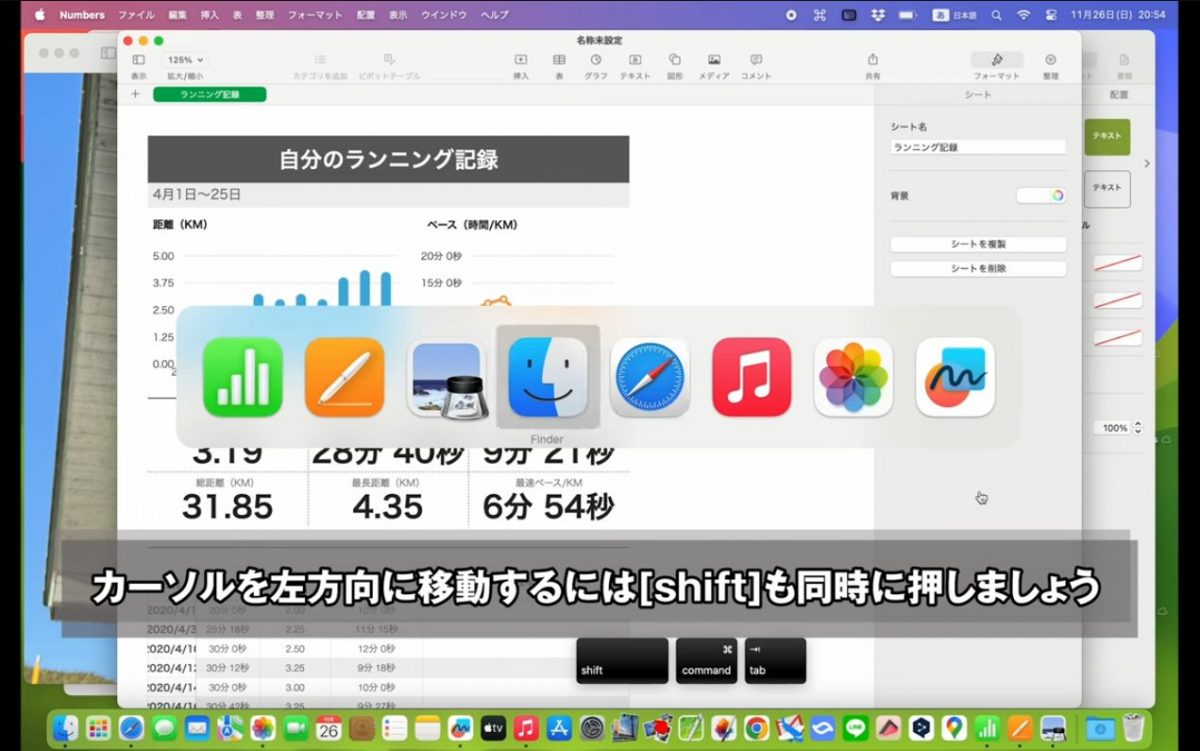Click the 4月1日〜25日 subtitle text
The height and width of the screenshot is (751, 1200).
(197, 194)
